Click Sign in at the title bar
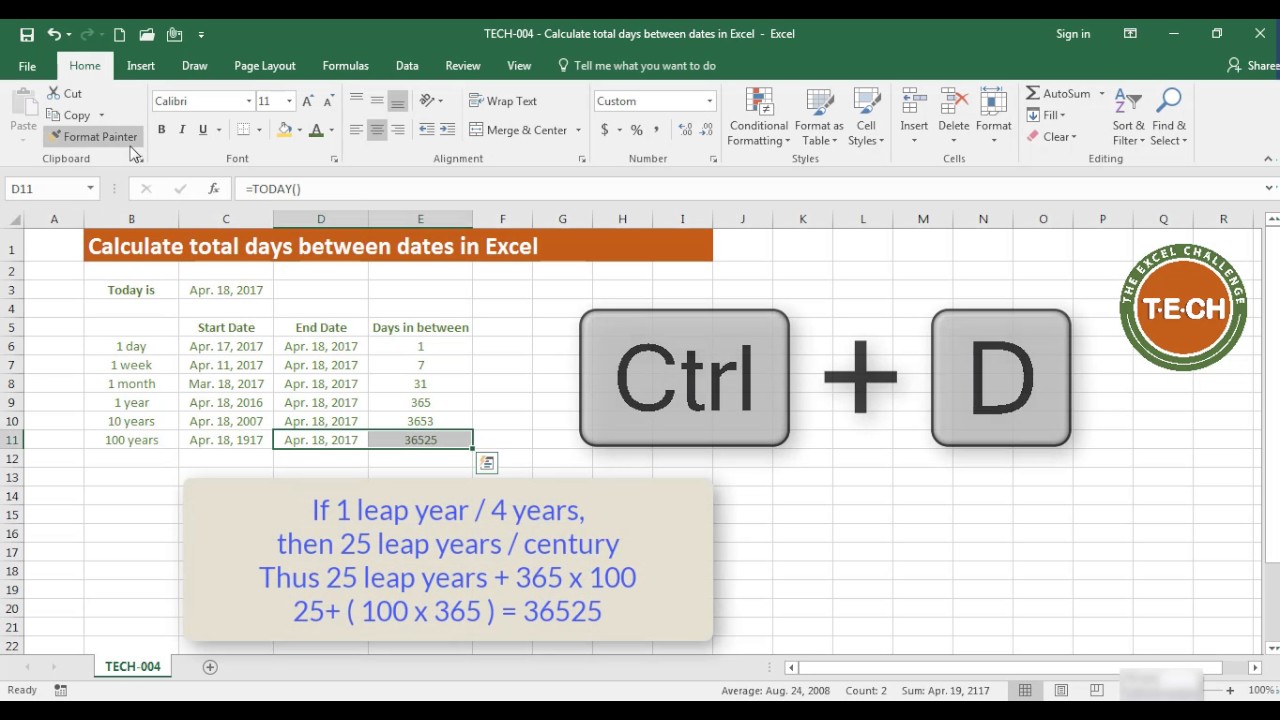This screenshot has width=1280, height=720. point(1073,34)
